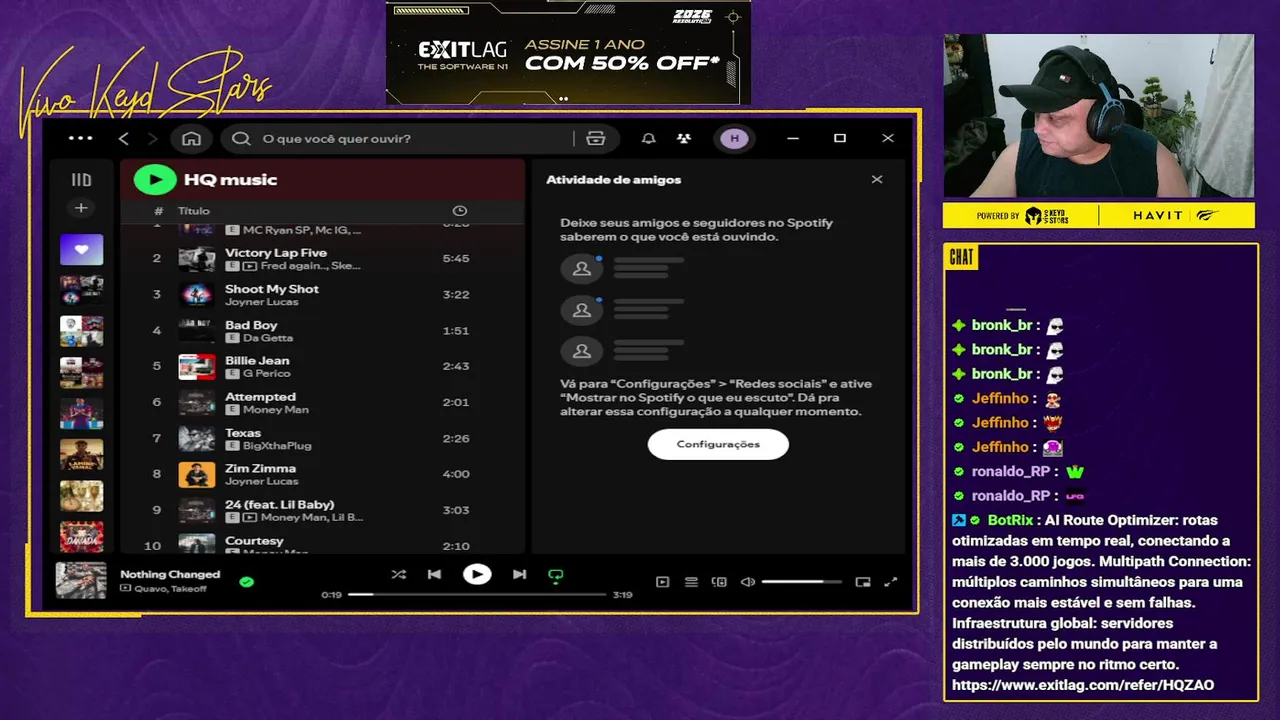The image size is (1280, 720).
Task: Click the magnifier search icon
Action: click(241, 139)
